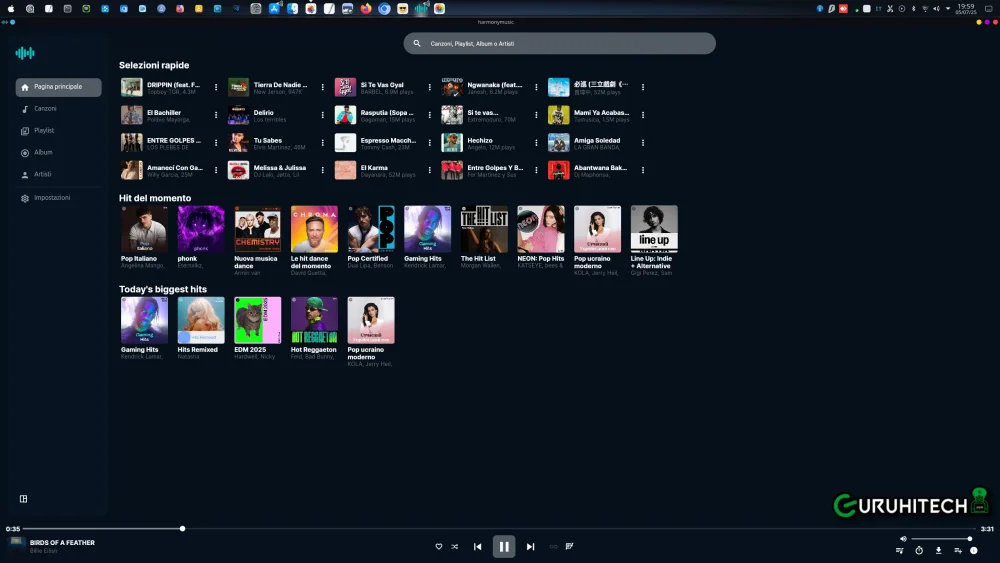
Task: Switch to the Artisti section
Action: pyautogui.click(x=42, y=174)
